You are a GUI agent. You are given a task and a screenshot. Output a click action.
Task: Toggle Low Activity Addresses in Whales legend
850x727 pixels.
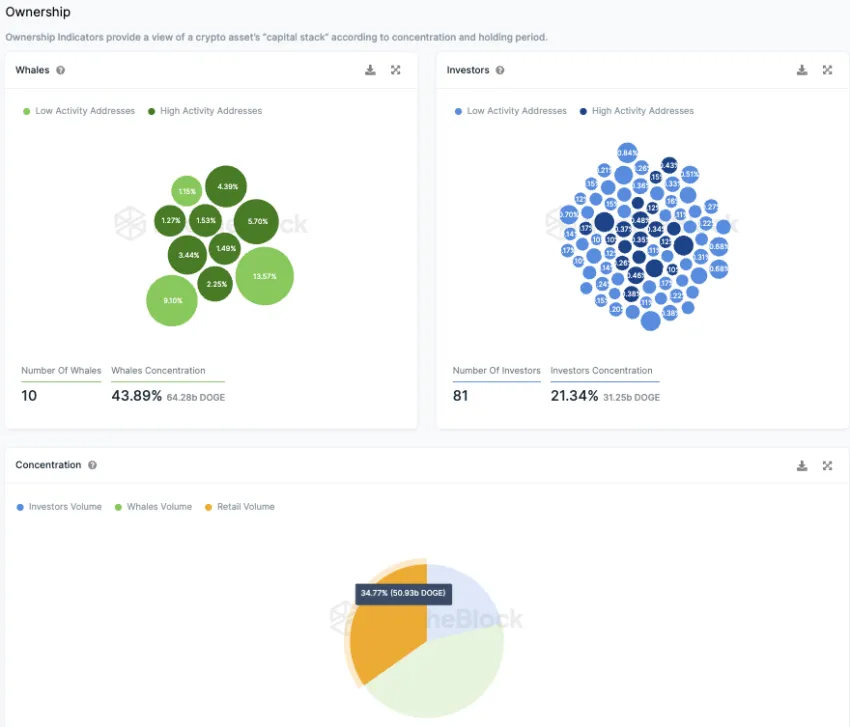(79, 111)
